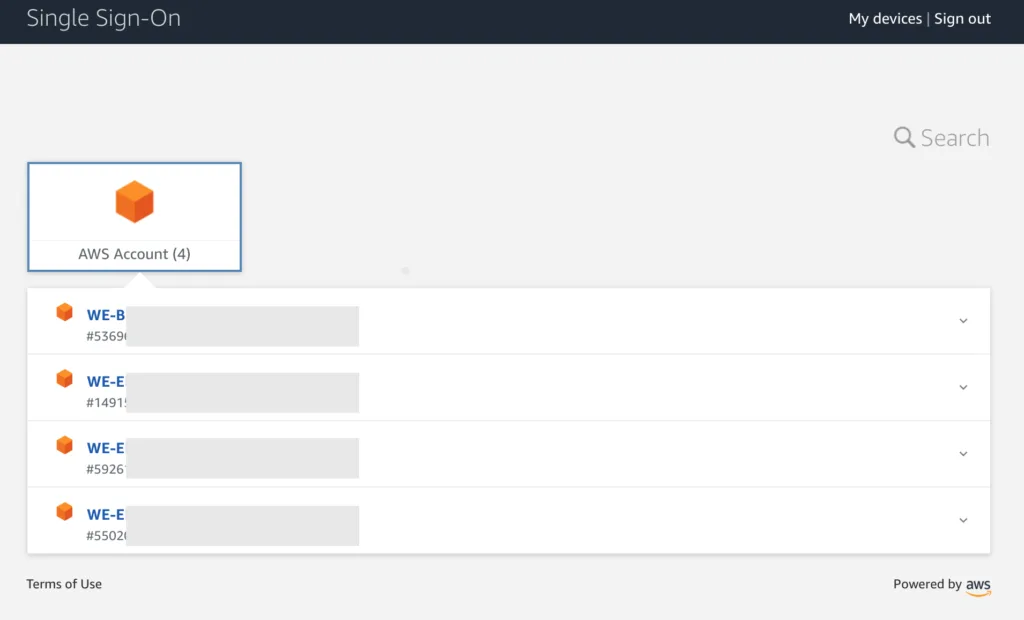Click the magnifying glass search icon

904,137
